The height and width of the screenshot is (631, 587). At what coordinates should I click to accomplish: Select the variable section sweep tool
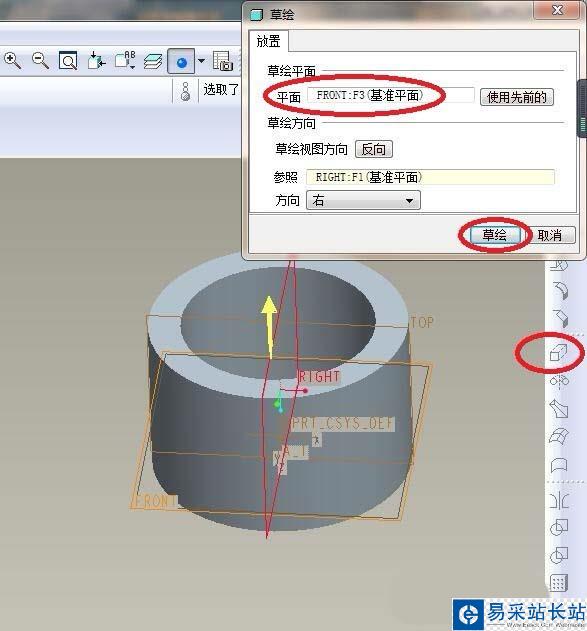[x=559, y=408]
